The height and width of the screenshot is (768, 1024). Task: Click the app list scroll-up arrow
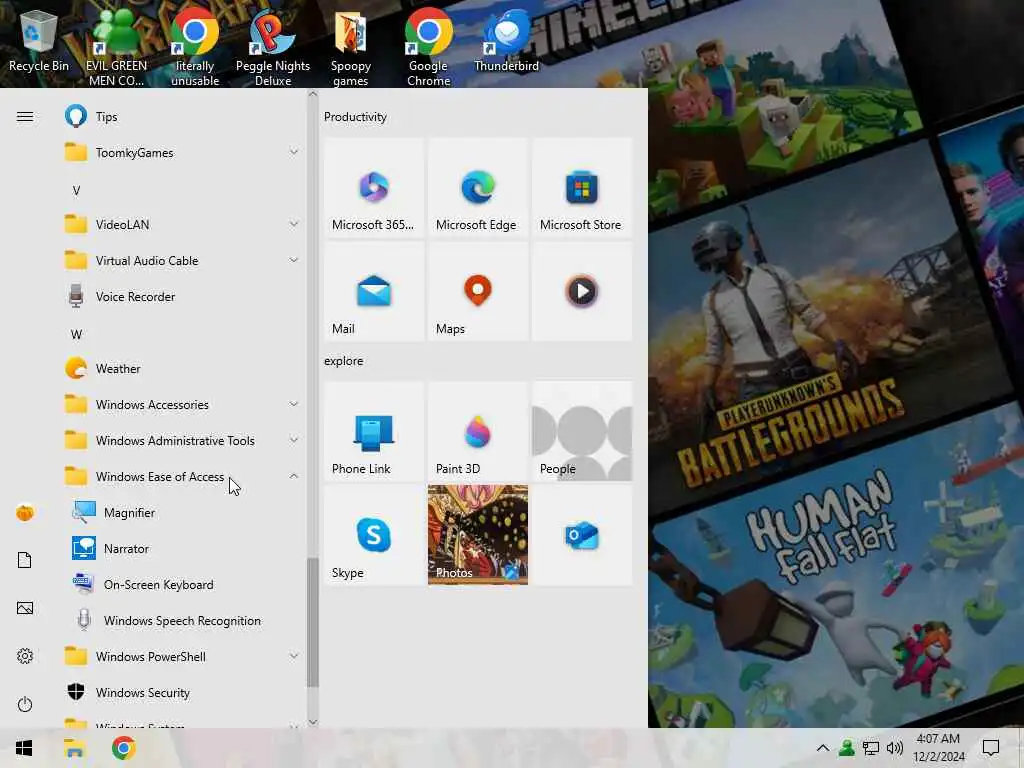coord(313,94)
